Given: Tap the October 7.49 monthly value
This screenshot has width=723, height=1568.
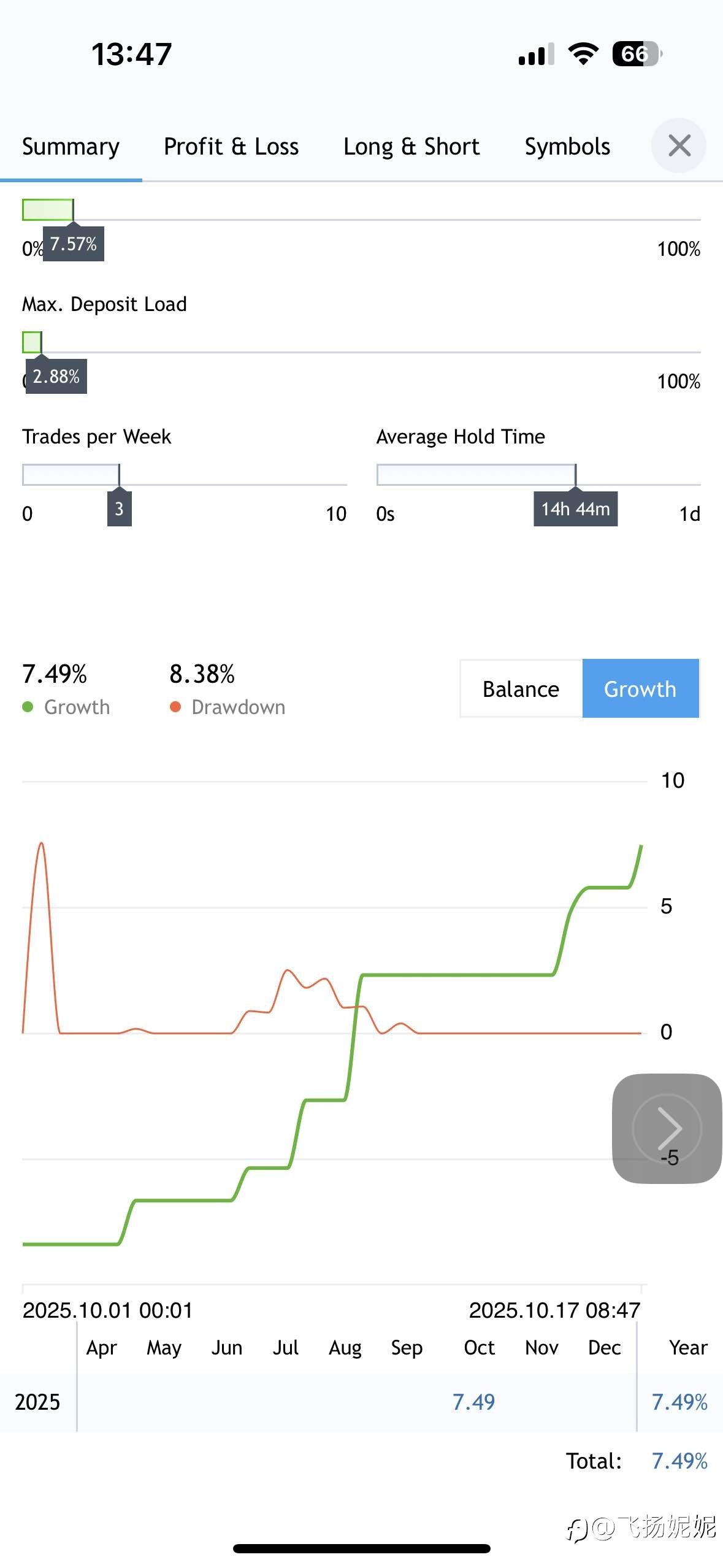Looking at the screenshot, I should pos(473,1401).
